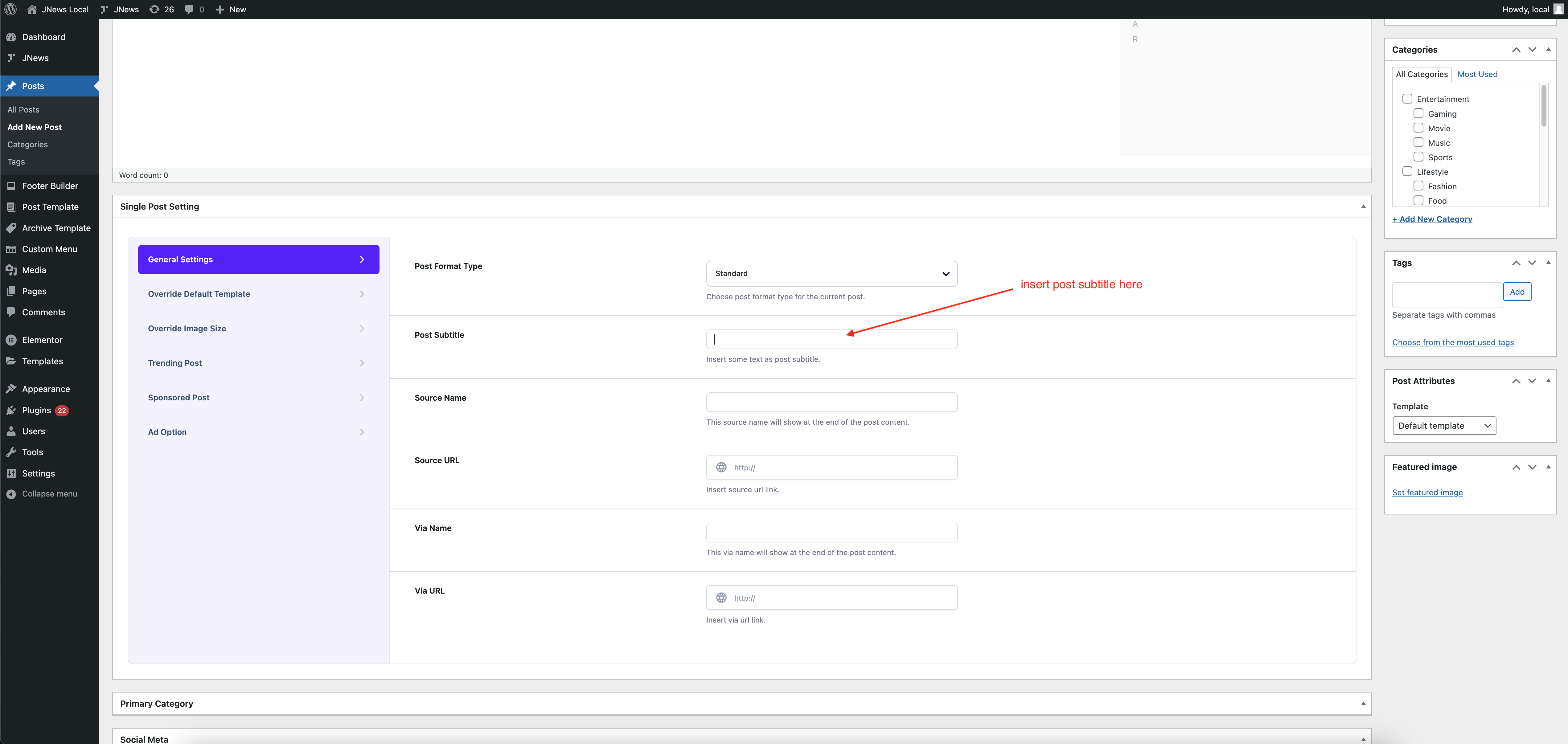Open the comments bubble icon in admin bar
The height and width of the screenshot is (744, 1568).
189,9
